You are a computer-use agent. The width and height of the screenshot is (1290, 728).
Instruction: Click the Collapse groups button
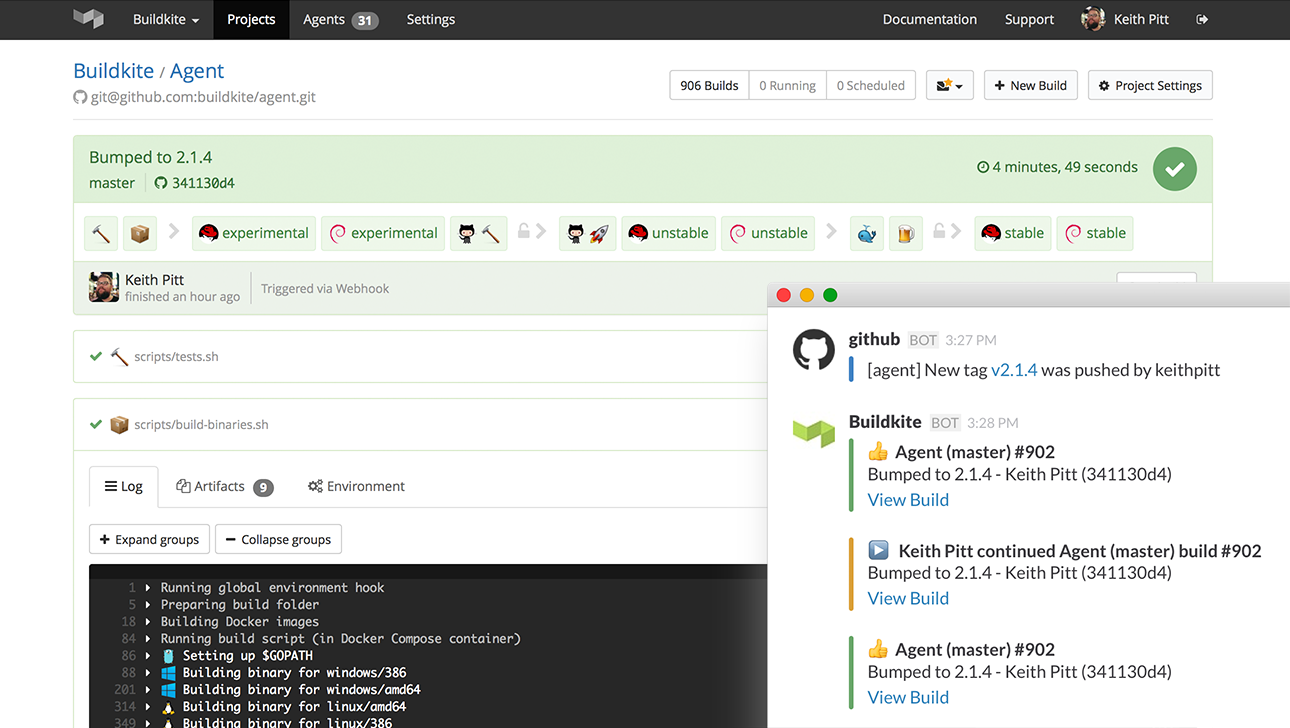click(278, 539)
